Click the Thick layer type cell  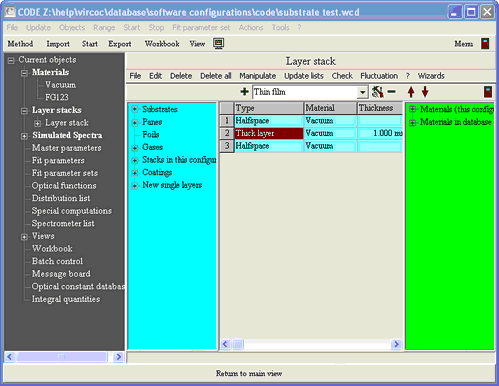pos(269,133)
